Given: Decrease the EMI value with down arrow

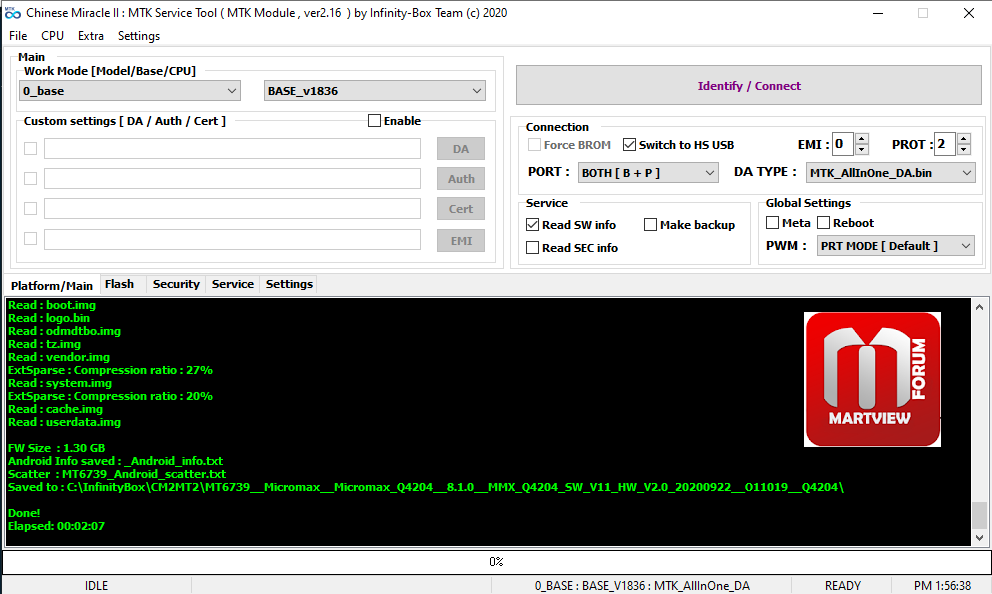Looking at the screenshot, I should coord(862,150).
